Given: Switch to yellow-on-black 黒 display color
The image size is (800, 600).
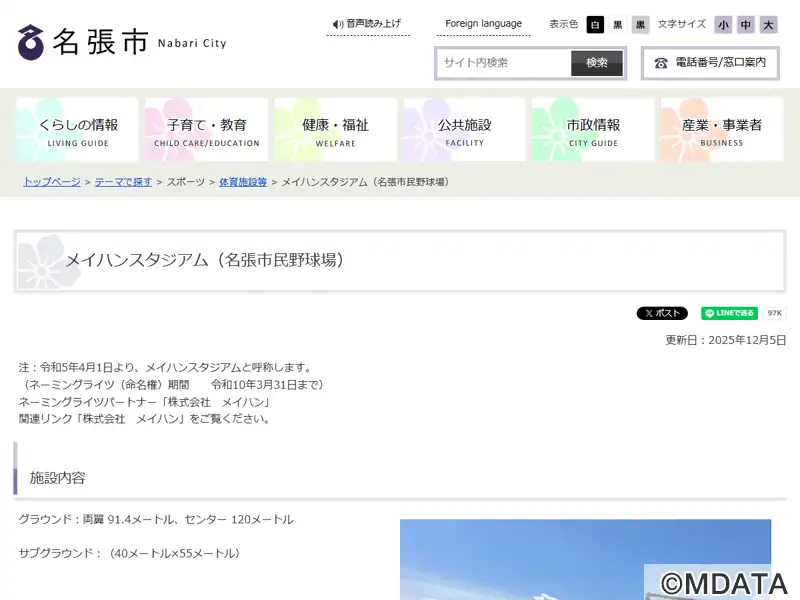Looking at the screenshot, I should point(618,25).
